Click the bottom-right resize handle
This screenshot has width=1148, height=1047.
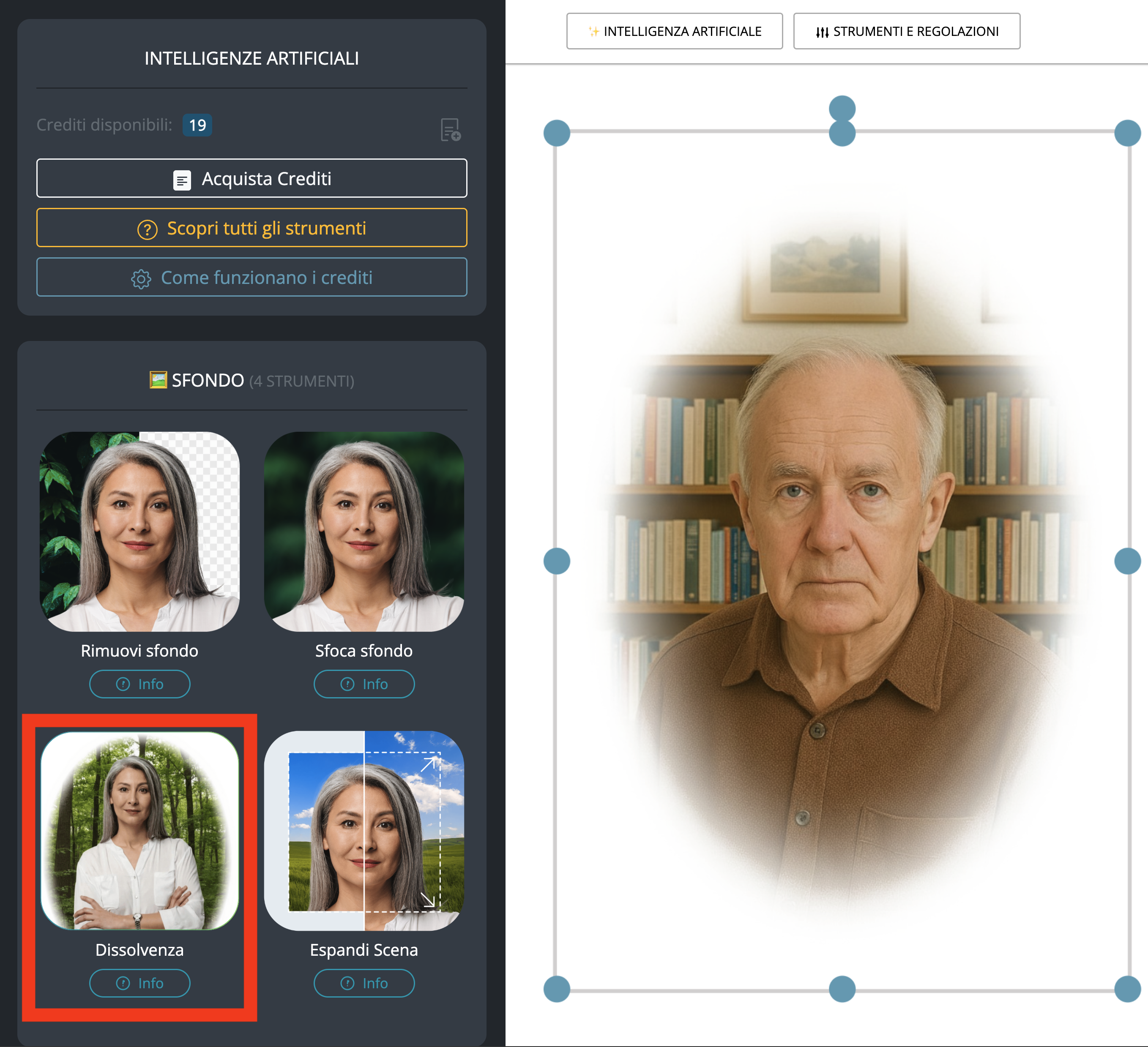pos(1128,989)
